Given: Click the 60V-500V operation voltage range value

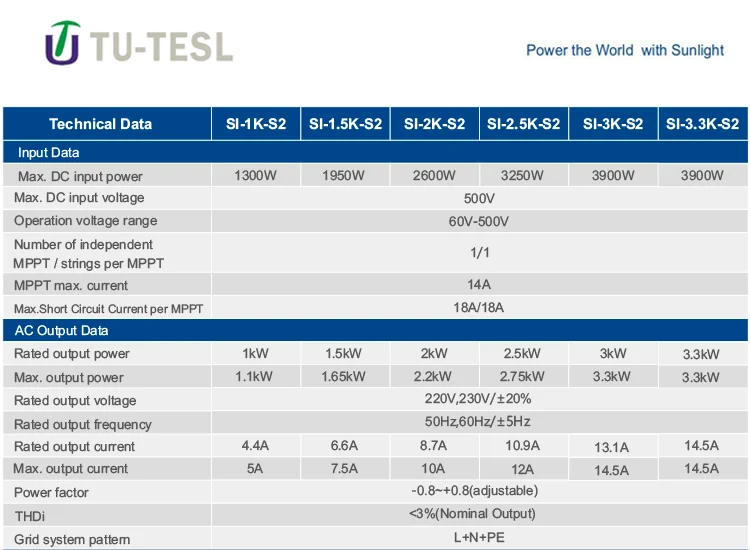Looking at the screenshot, I should coord(478,221).
